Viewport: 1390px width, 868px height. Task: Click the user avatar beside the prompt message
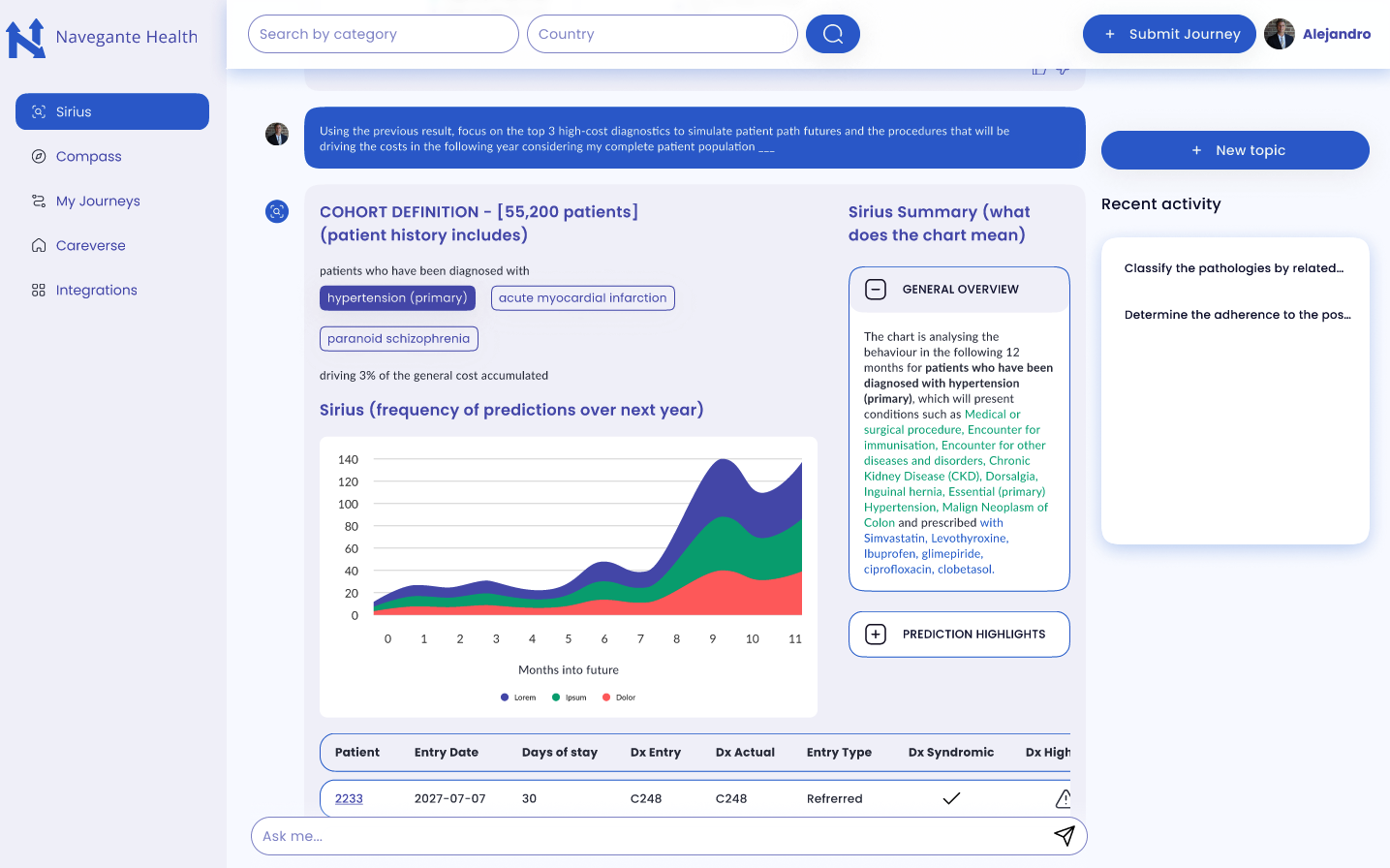click(277, 134)
